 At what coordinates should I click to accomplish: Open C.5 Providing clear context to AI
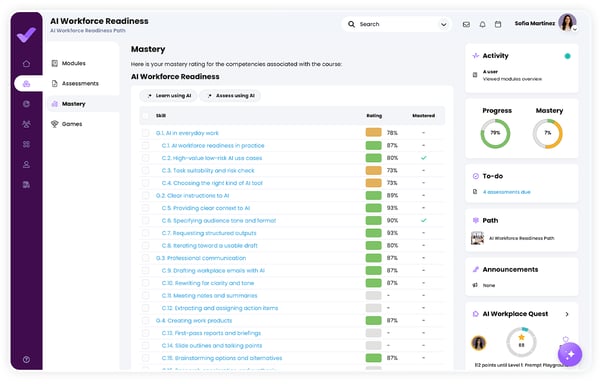(x=206, y=208)
